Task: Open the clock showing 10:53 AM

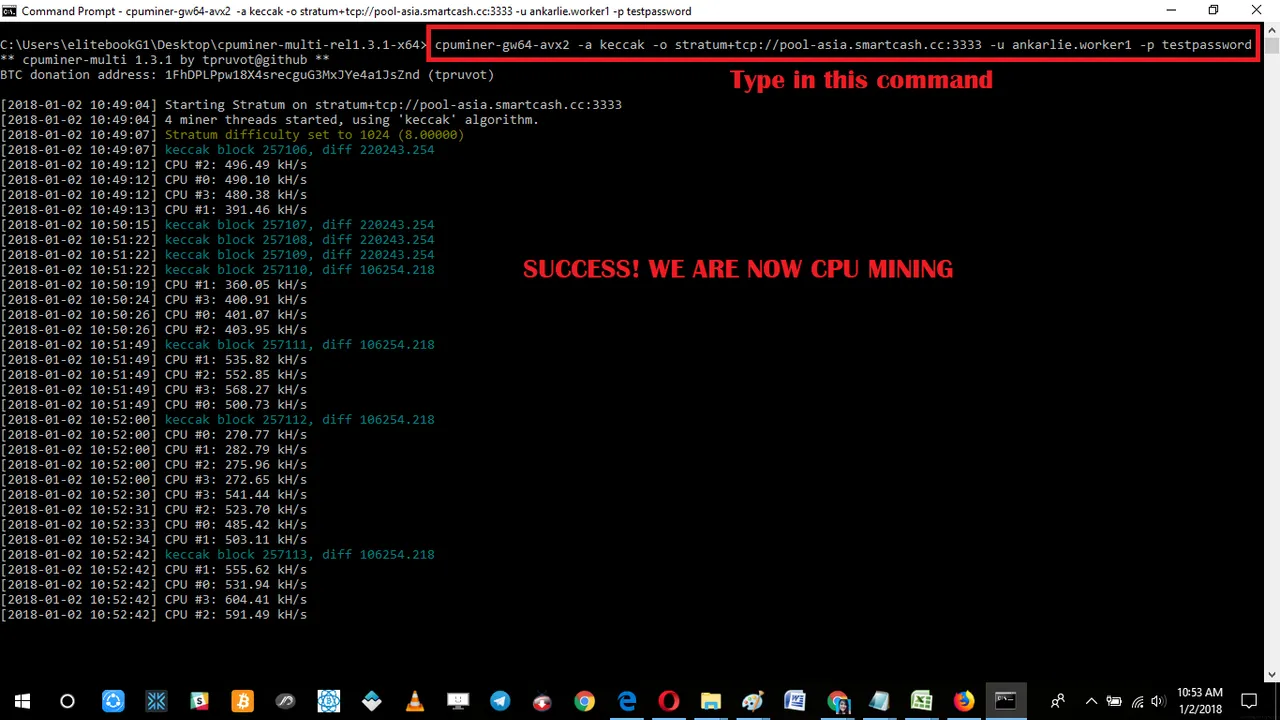Action: pos(1200,701)
